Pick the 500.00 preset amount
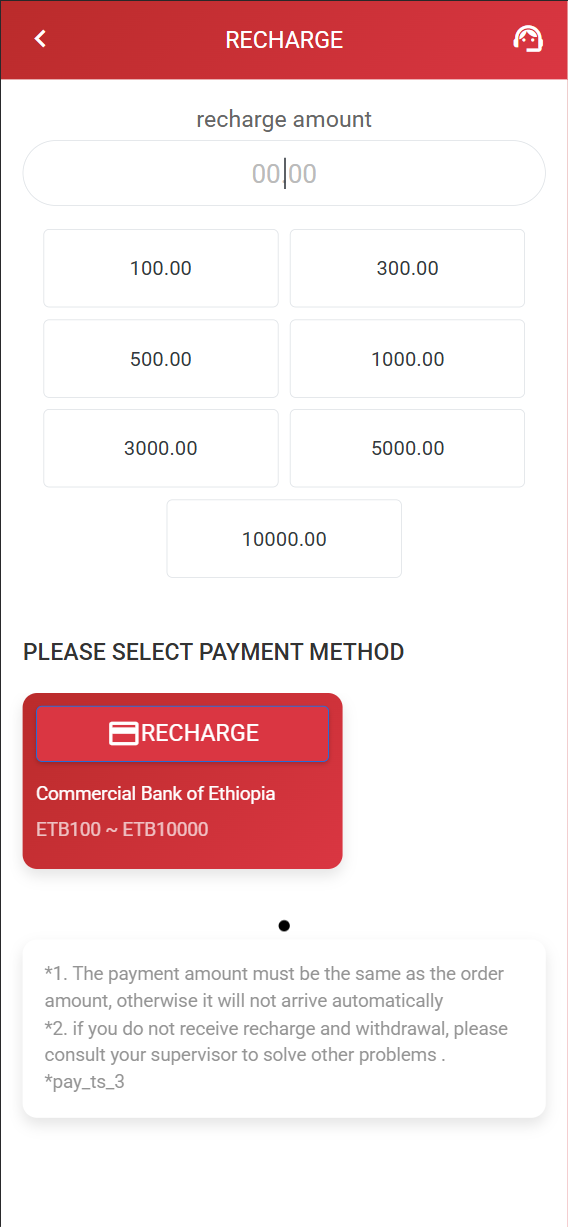 pos(161,359)
